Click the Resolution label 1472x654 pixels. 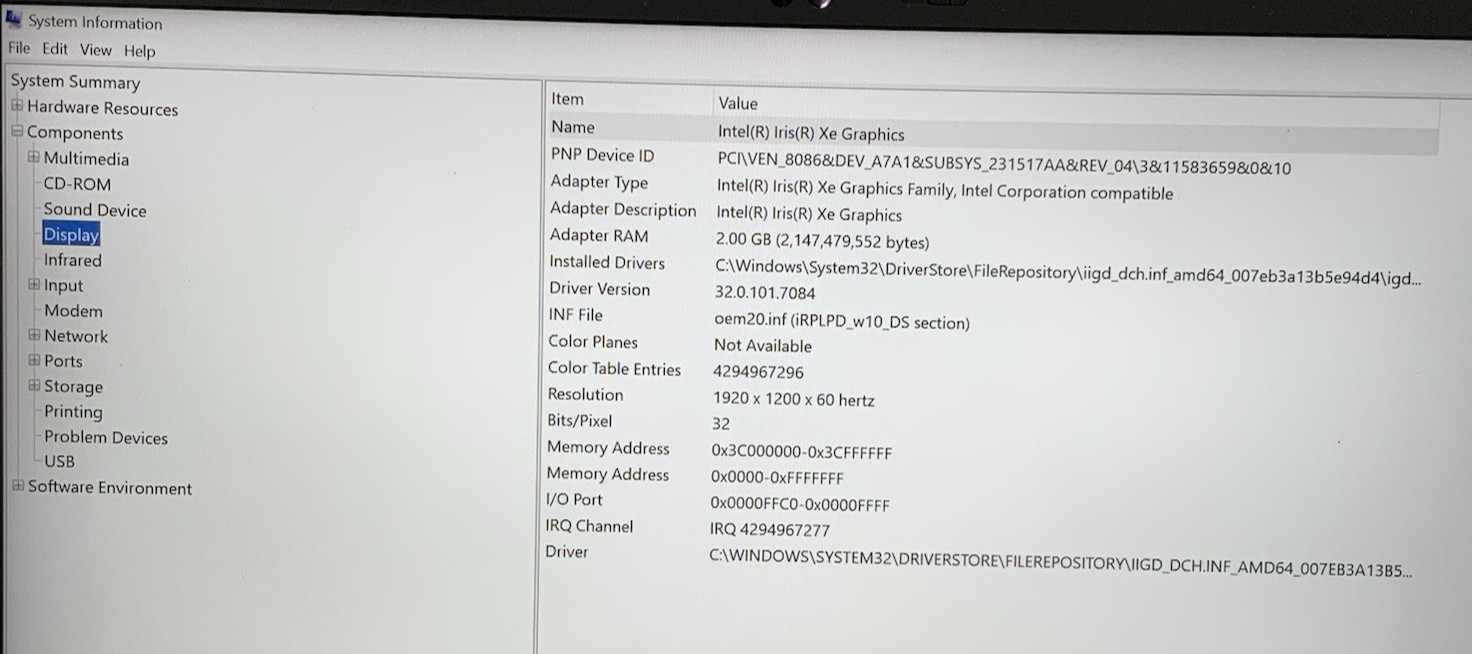coord(585,395)
